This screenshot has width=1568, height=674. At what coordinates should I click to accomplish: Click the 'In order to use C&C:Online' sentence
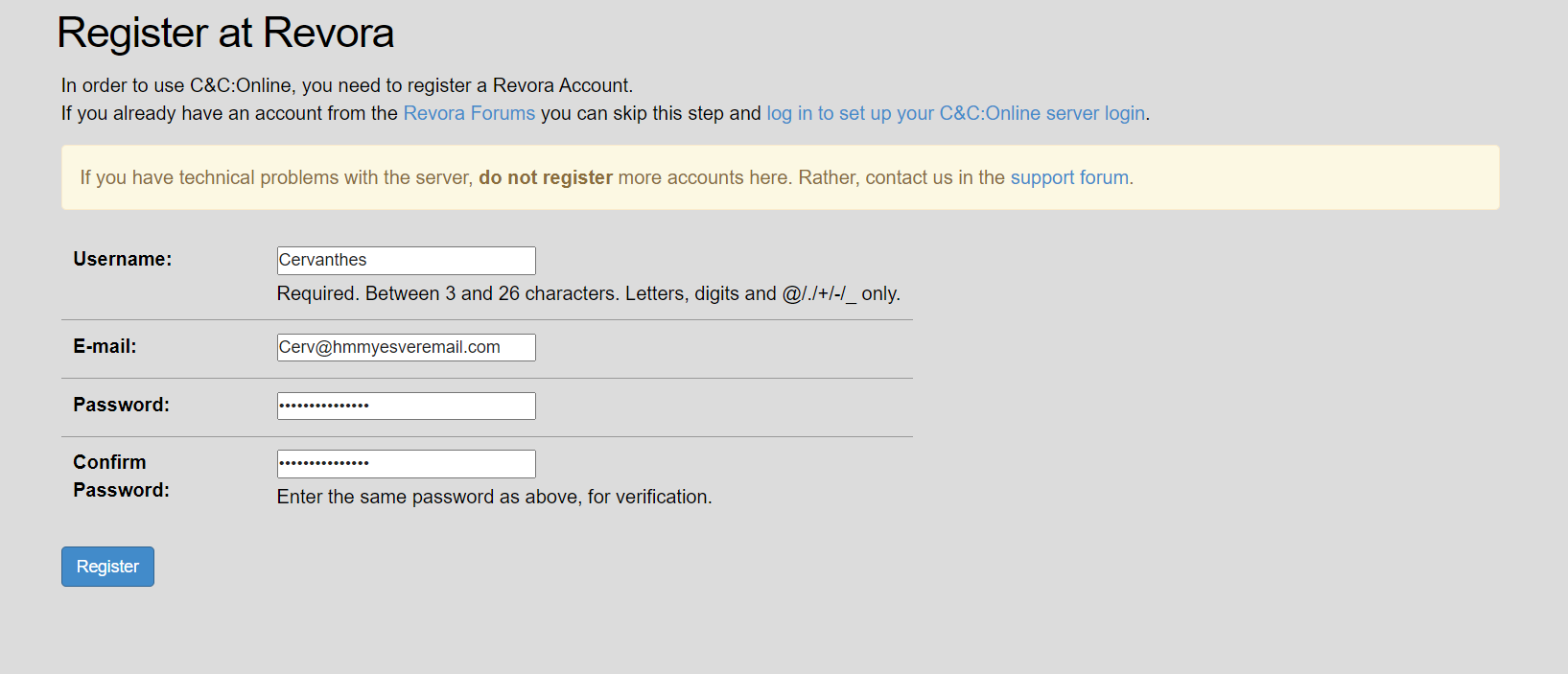coord(346,85)
